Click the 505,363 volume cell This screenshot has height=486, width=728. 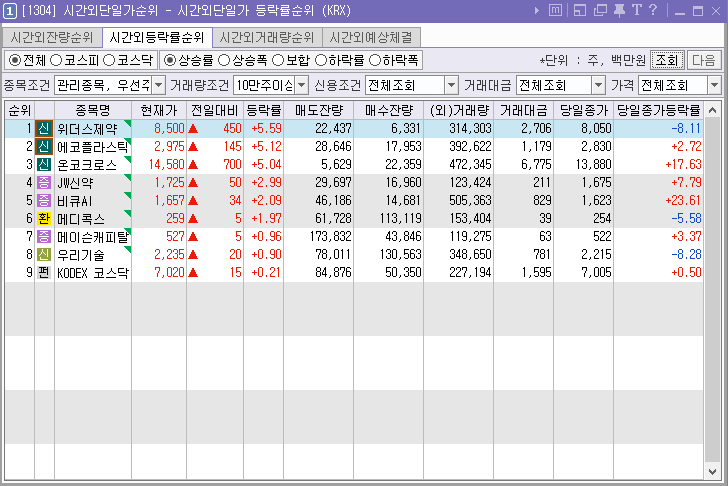click(x=470, y=201)
